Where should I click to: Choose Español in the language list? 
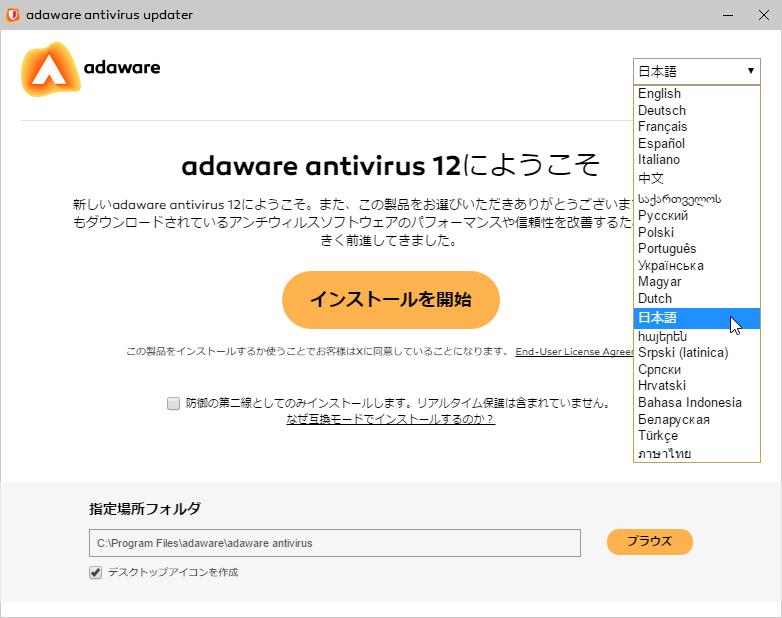click(696, 143)
